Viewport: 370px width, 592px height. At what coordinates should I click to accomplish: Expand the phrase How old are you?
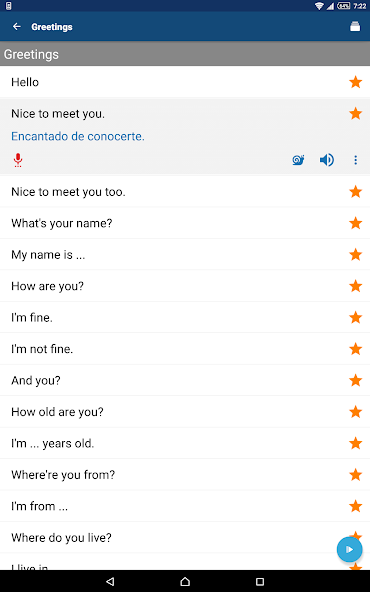[185, 412]
